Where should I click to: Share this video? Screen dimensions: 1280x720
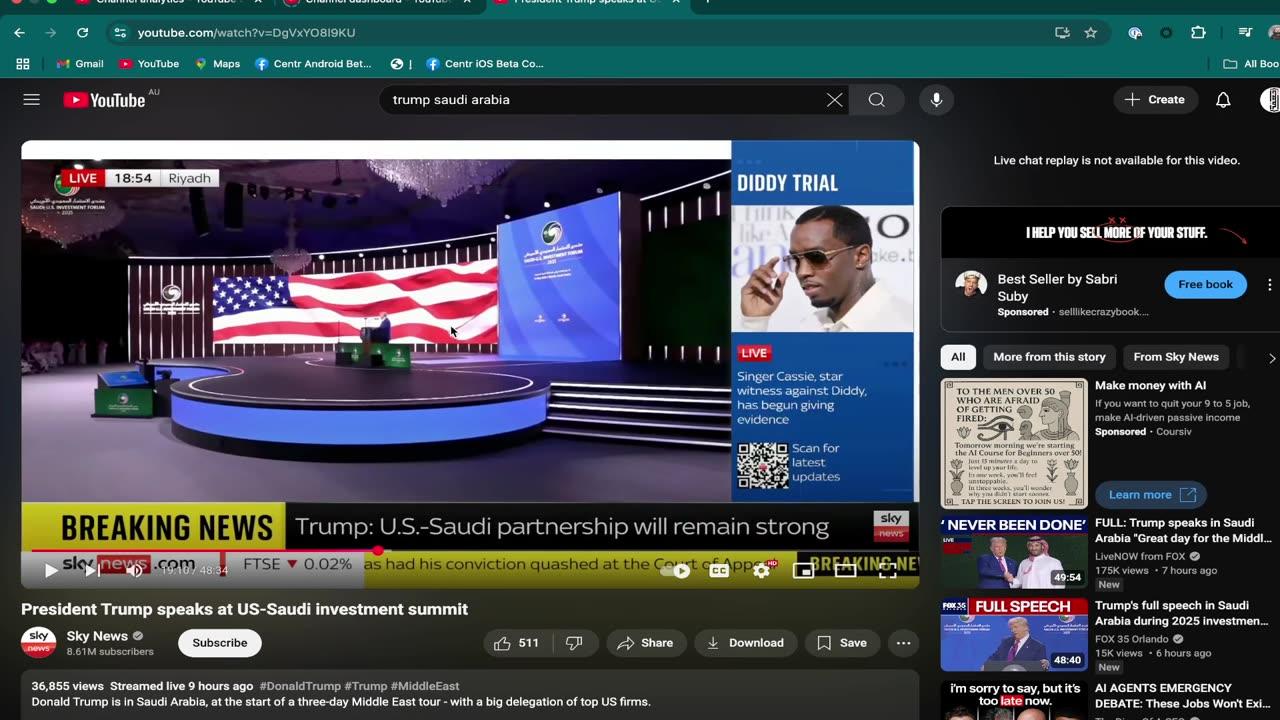pos(645,643)
